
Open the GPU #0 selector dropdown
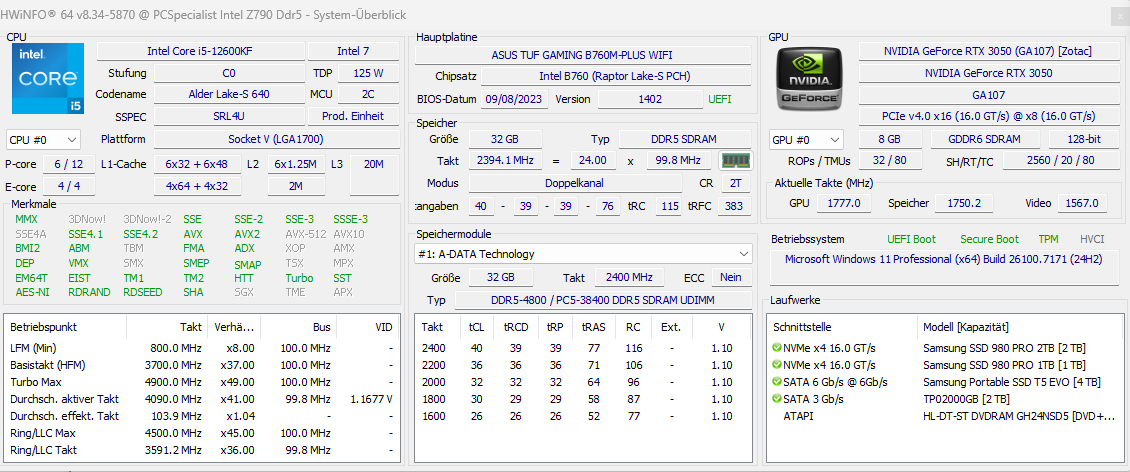(x=806, y=140)
